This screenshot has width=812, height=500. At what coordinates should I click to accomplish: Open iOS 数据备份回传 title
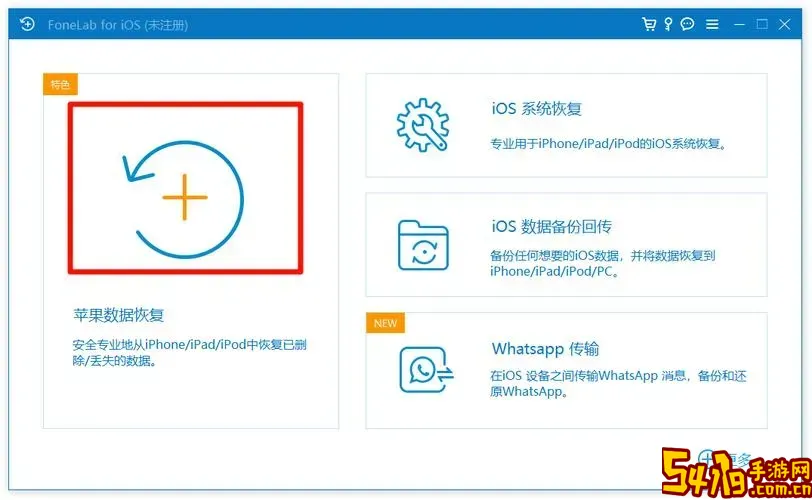click(x=552, y=227)
